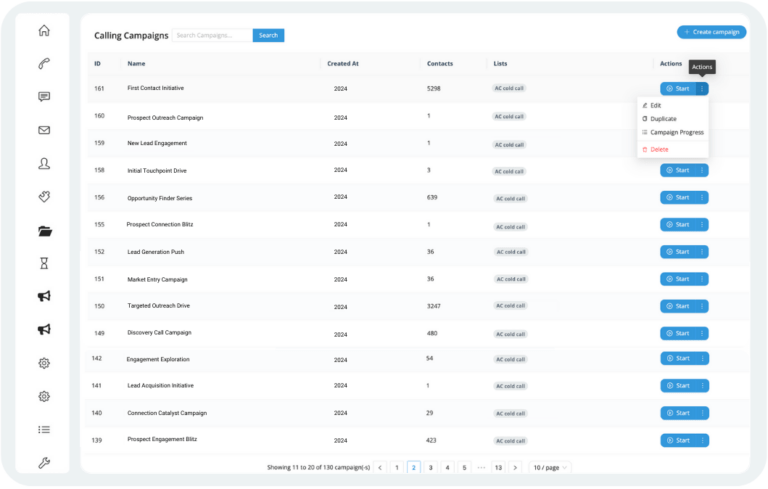The height and width of the screenshot is (489, 768).
Task: Open the list icon in sidebar
Action: pyautogui.click(x=44, y=430)
